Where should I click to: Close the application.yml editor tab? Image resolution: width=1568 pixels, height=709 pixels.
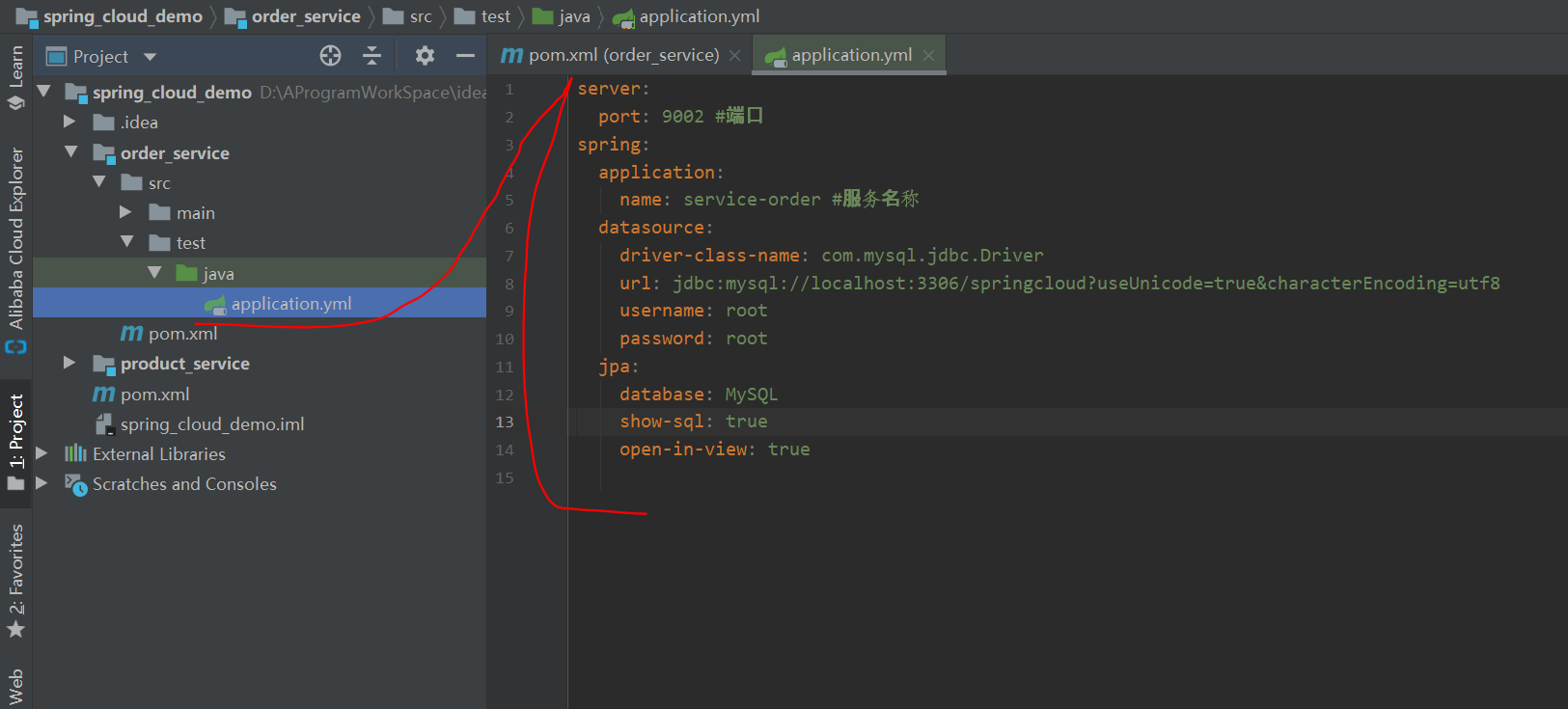click(x=928, y=56)
